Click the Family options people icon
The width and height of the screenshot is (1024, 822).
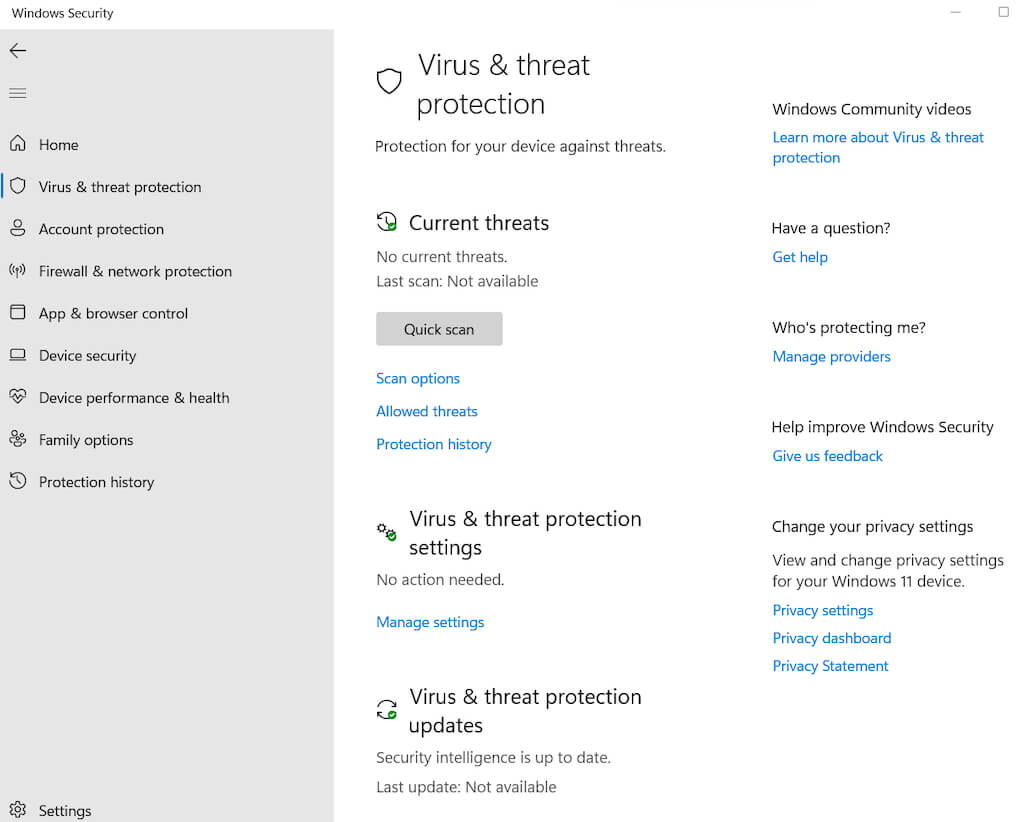point(18,439)
